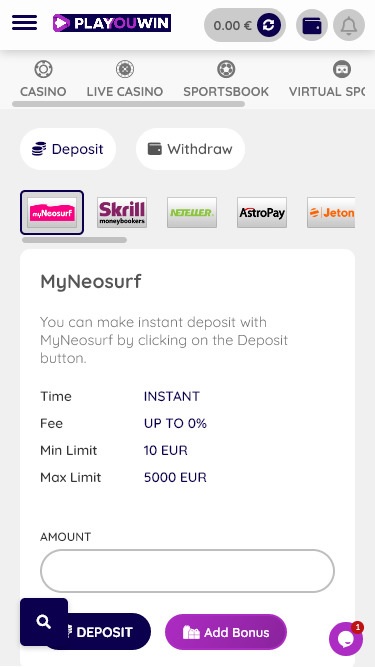The width and height of the screenshot is (375, 667).
Task: Open the Live Casino section
Action: click(125, 79)
